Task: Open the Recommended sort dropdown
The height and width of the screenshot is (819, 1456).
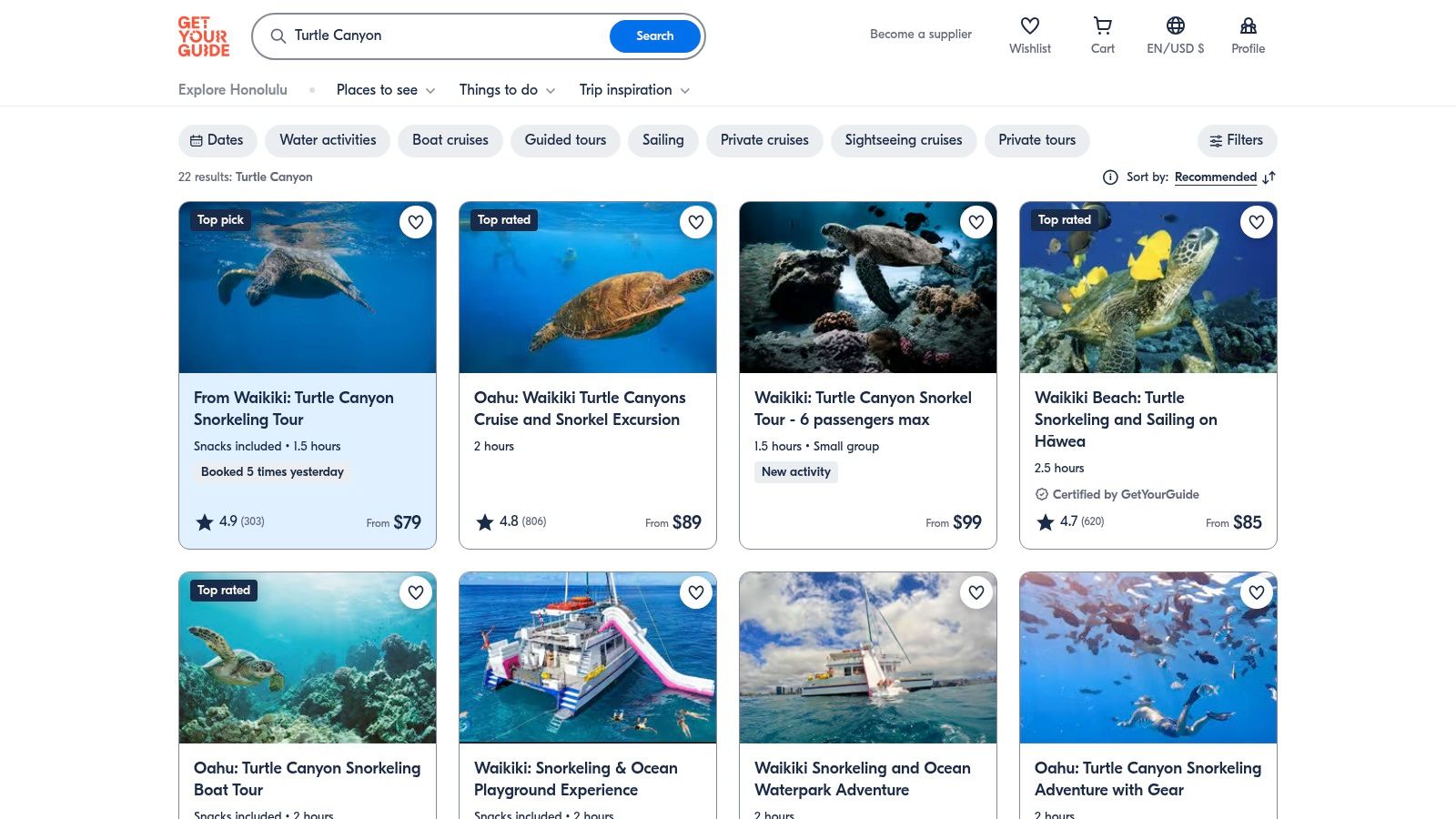Action: pyautogui.click(x=1216, y=177)
